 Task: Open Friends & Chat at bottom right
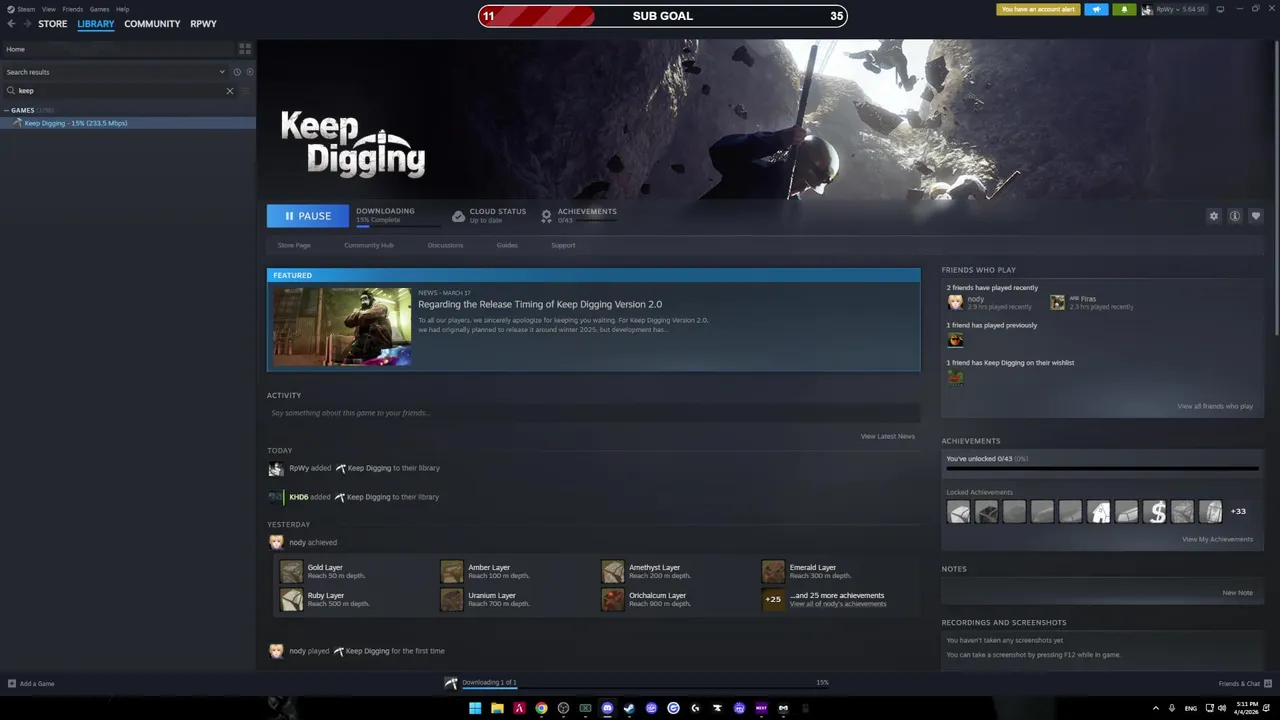(1246, 684)
